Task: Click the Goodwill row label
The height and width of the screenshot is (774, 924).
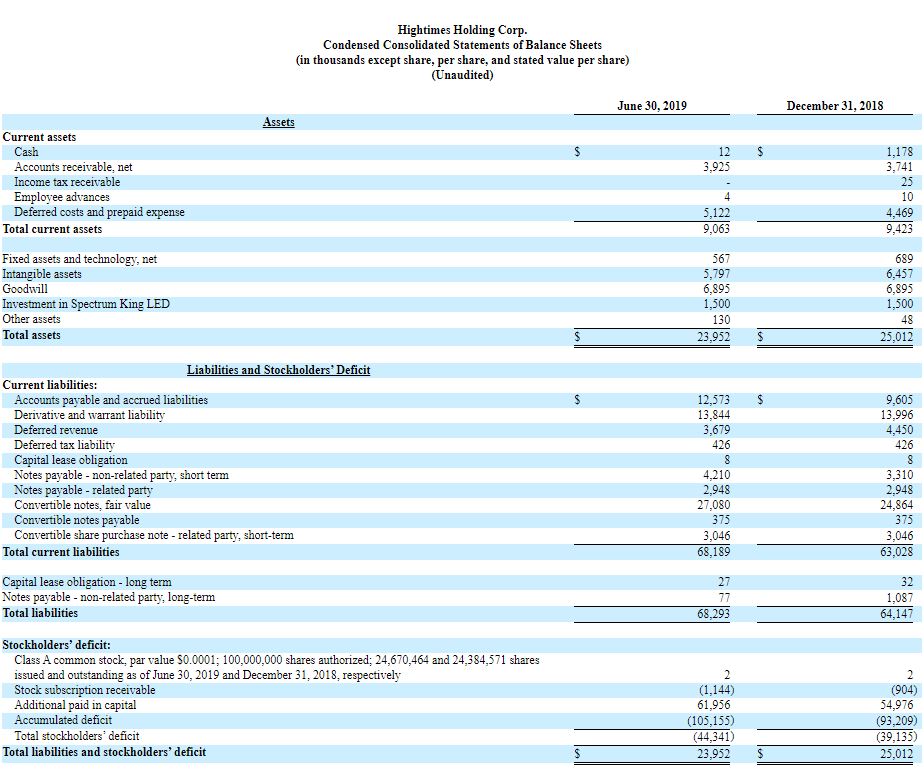Action: (x=25, y=289)
